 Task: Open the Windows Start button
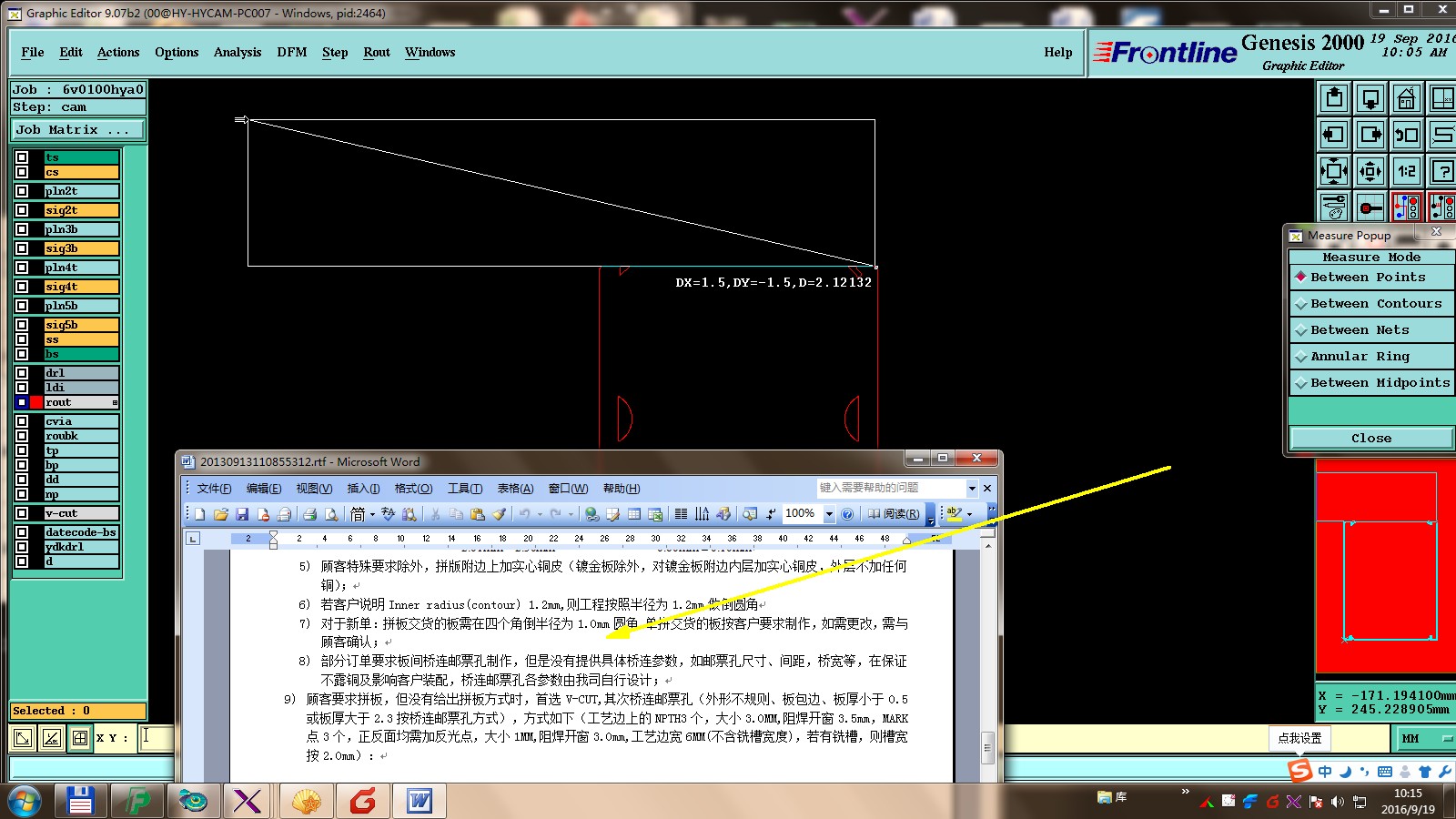pos(25,802)
